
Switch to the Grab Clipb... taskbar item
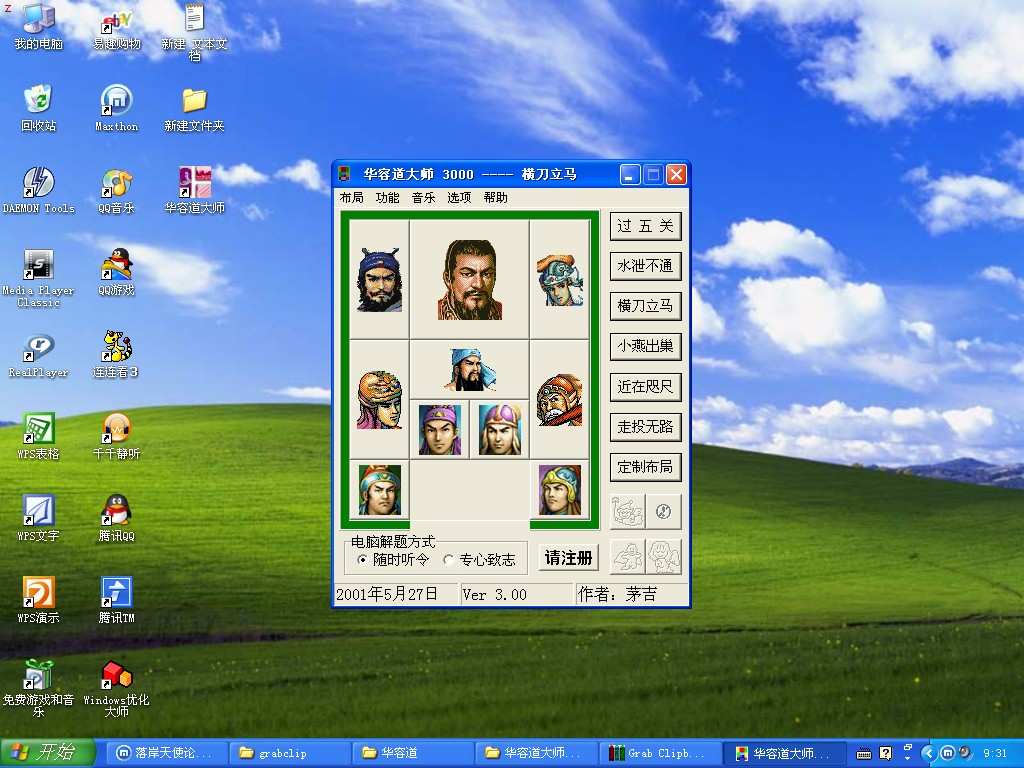click(660, 753)
